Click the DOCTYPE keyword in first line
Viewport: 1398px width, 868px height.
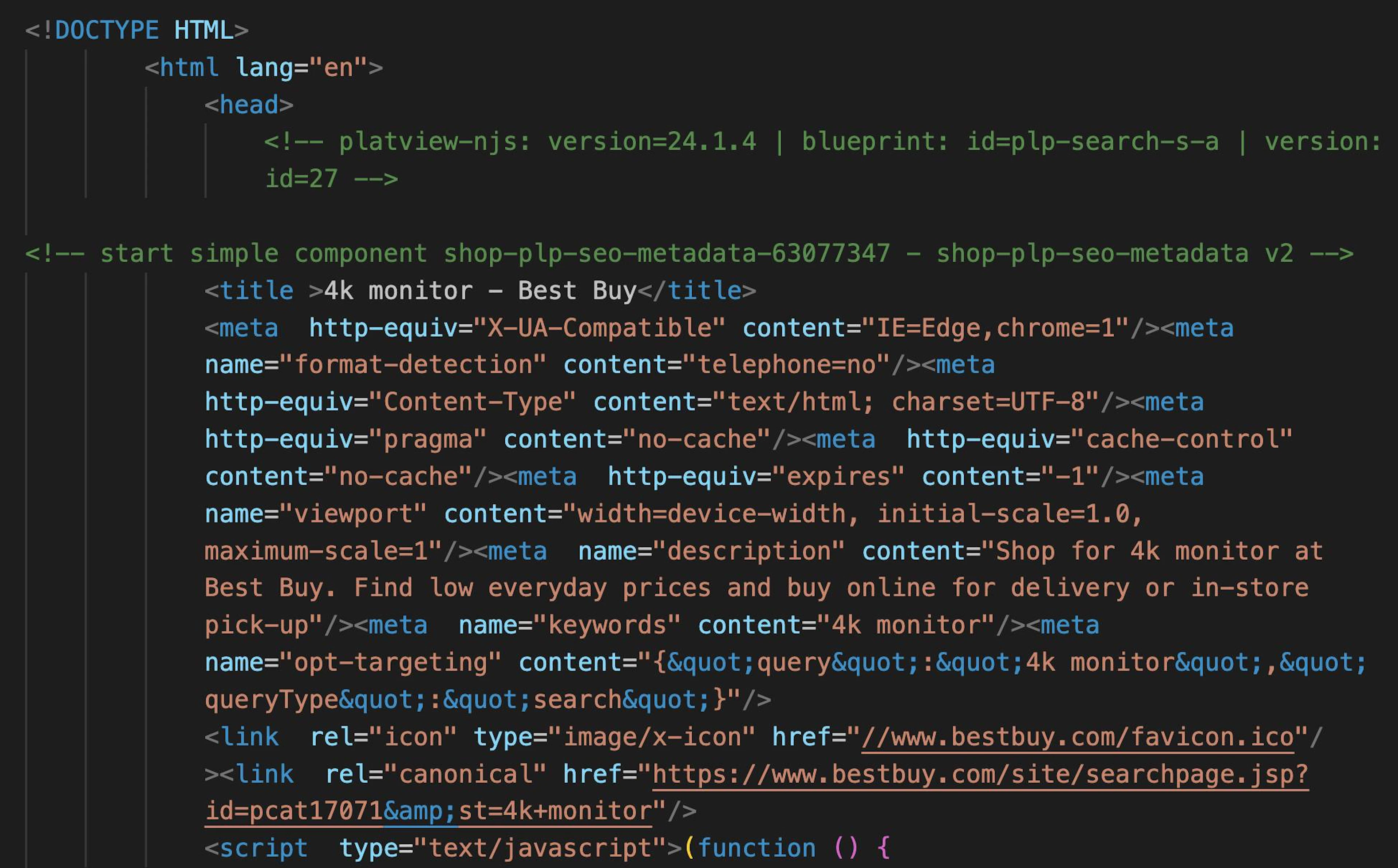(107, 30)
